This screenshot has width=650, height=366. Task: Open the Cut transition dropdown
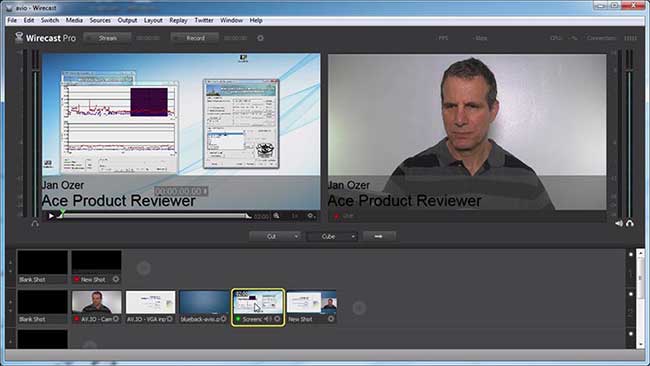tap(275, 236)
